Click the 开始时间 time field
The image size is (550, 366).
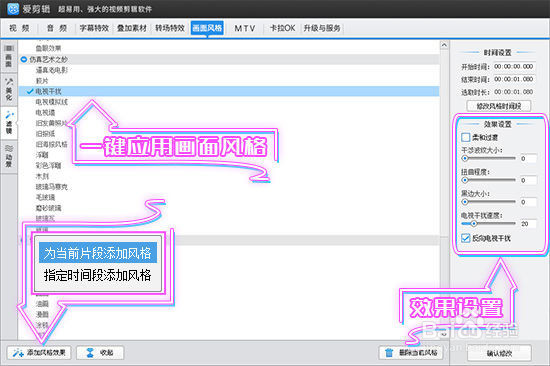pos(514,67)
